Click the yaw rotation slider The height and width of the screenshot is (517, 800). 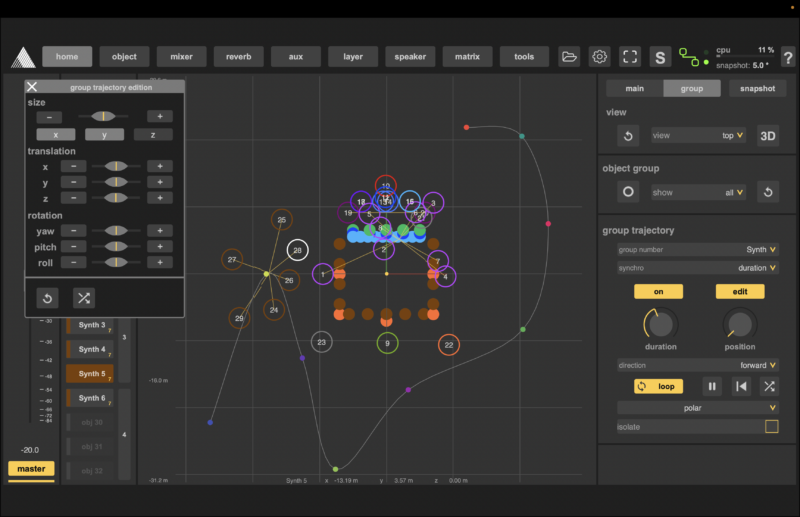coord(116,230)
